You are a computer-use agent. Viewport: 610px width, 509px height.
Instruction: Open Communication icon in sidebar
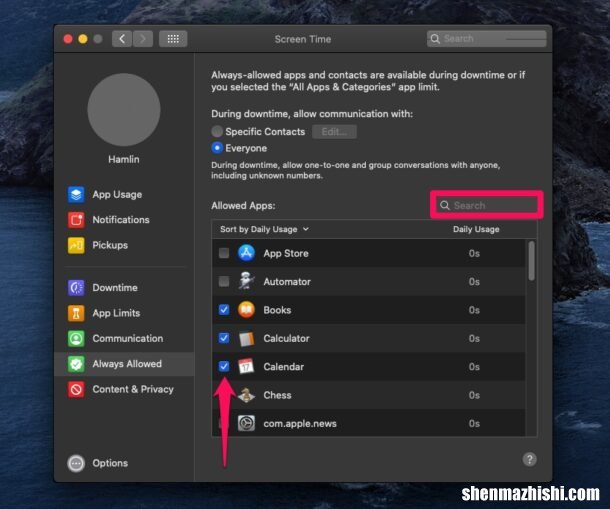coord(76,339)
